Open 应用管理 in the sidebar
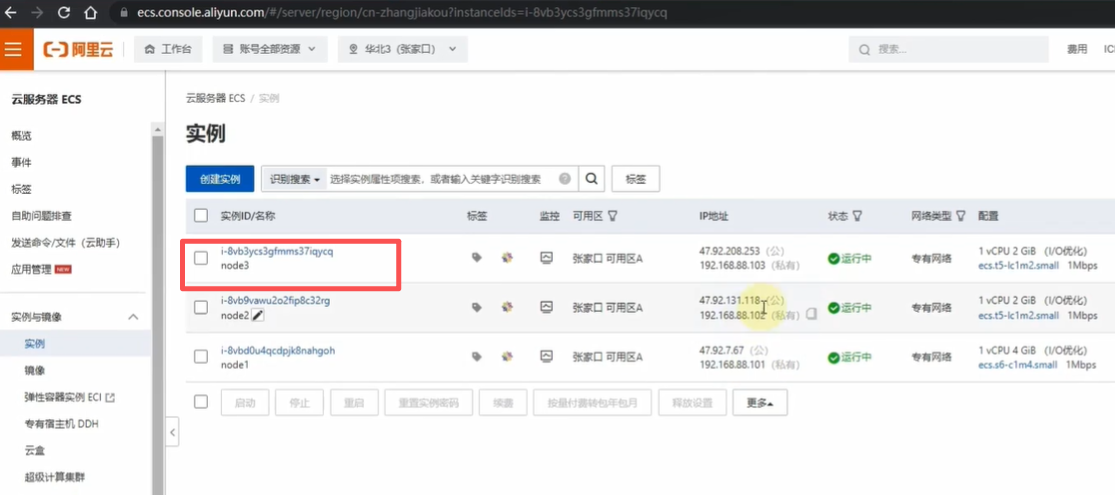Screen dimensions: 1115x495 32,270
